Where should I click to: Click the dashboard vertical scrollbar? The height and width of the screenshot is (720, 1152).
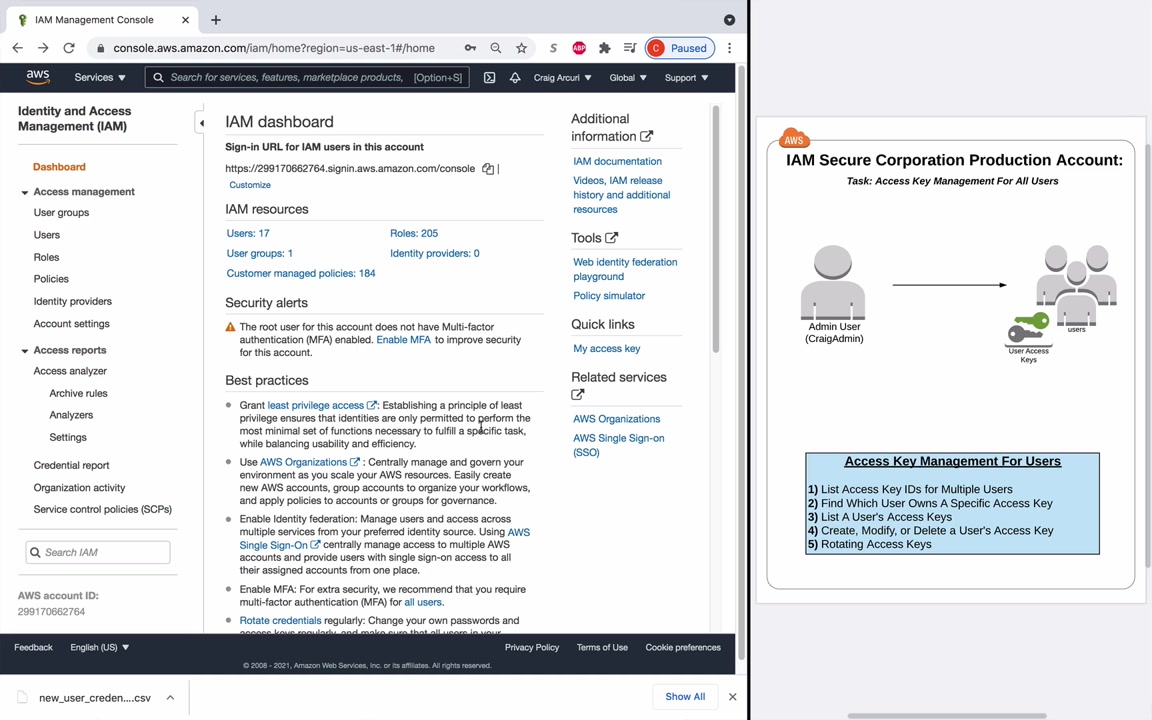click(716, 229)
